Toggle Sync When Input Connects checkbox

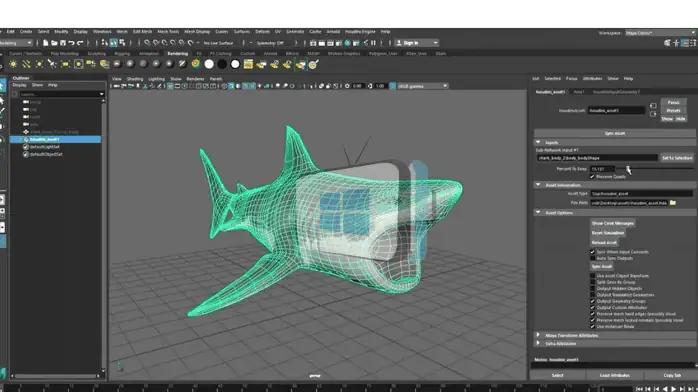point(592,252)
